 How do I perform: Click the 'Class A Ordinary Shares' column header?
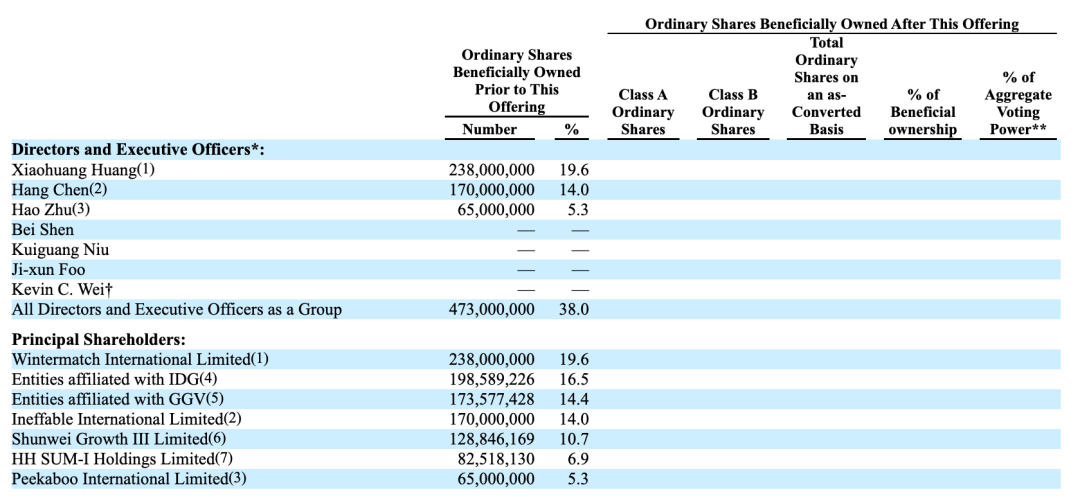(x=643, y=112)
